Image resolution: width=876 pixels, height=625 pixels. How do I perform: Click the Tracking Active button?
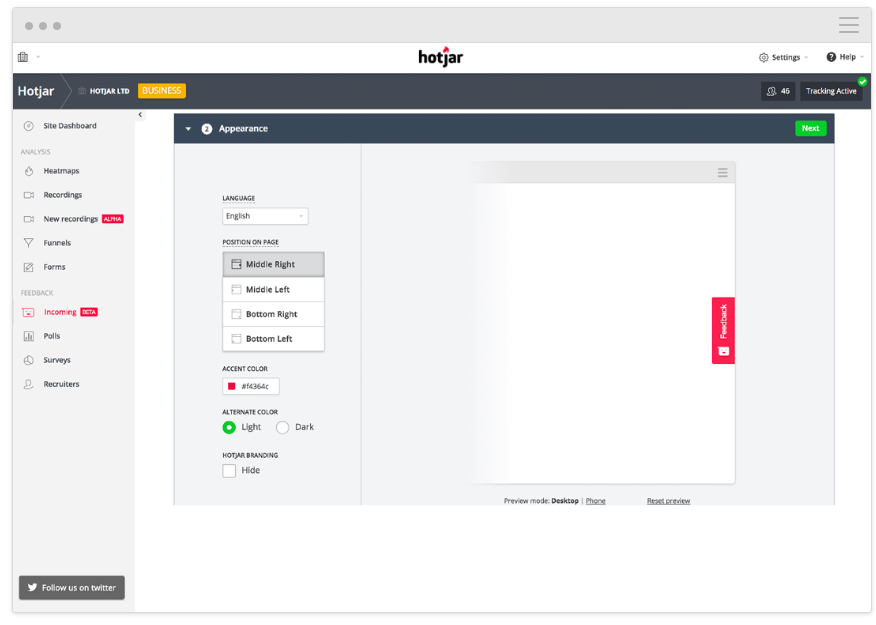[x=831, y=91]
